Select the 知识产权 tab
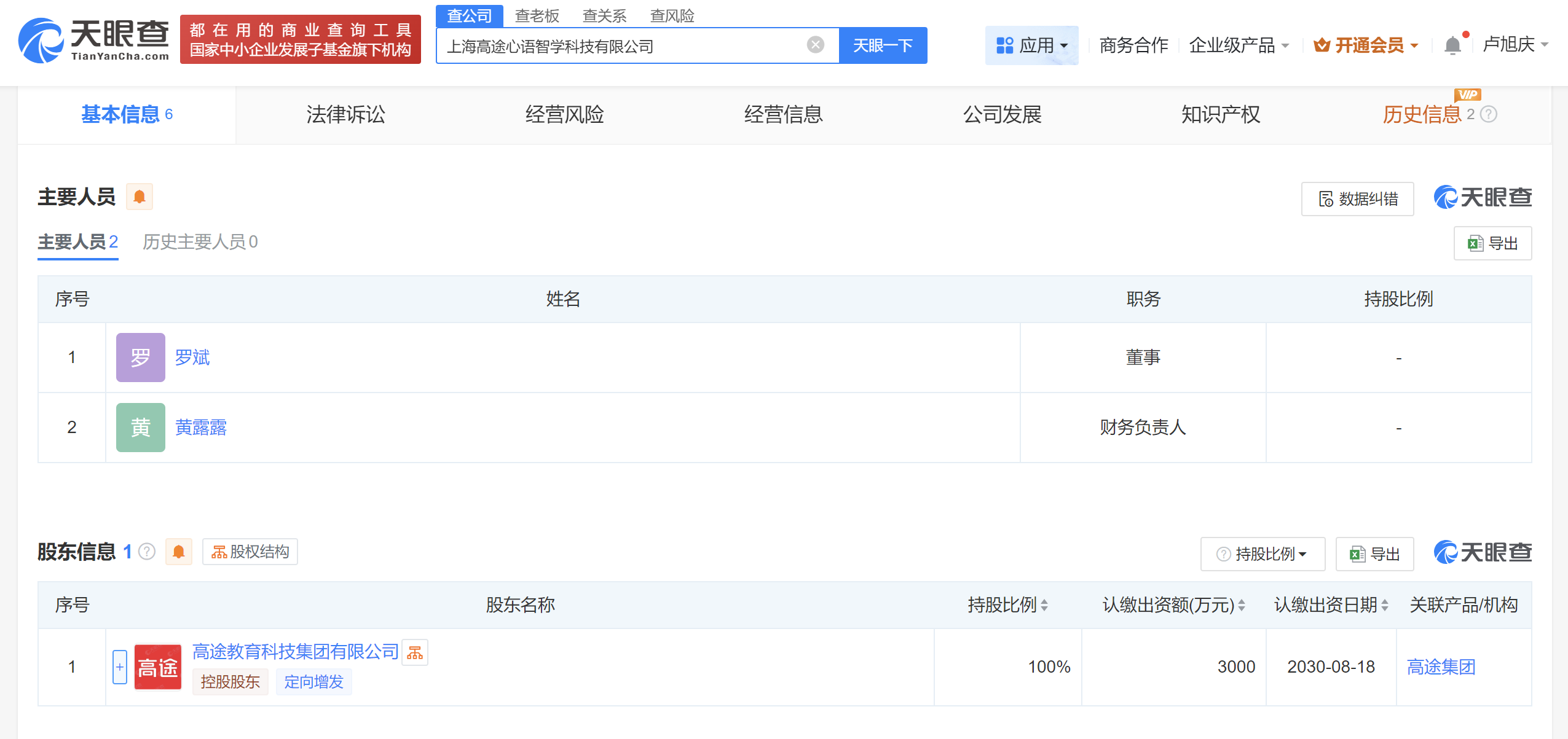This screenshot has width=1568, height=739. click(x=1221, y=115)
